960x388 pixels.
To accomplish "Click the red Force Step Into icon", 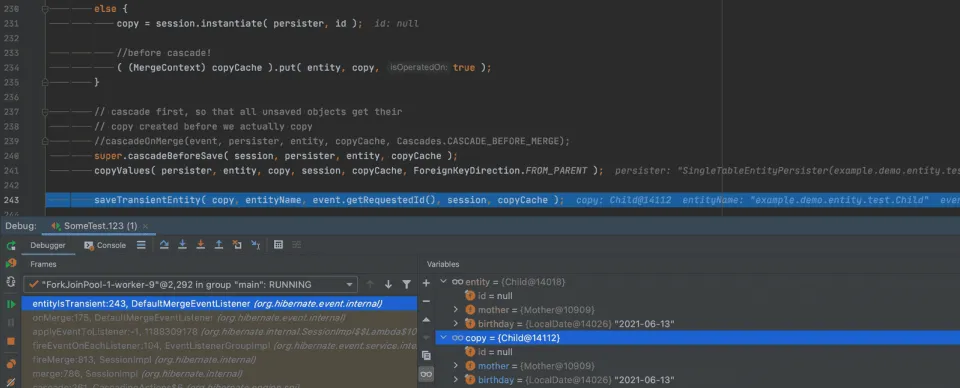I will pyautogui.click(x=200, y=245).
